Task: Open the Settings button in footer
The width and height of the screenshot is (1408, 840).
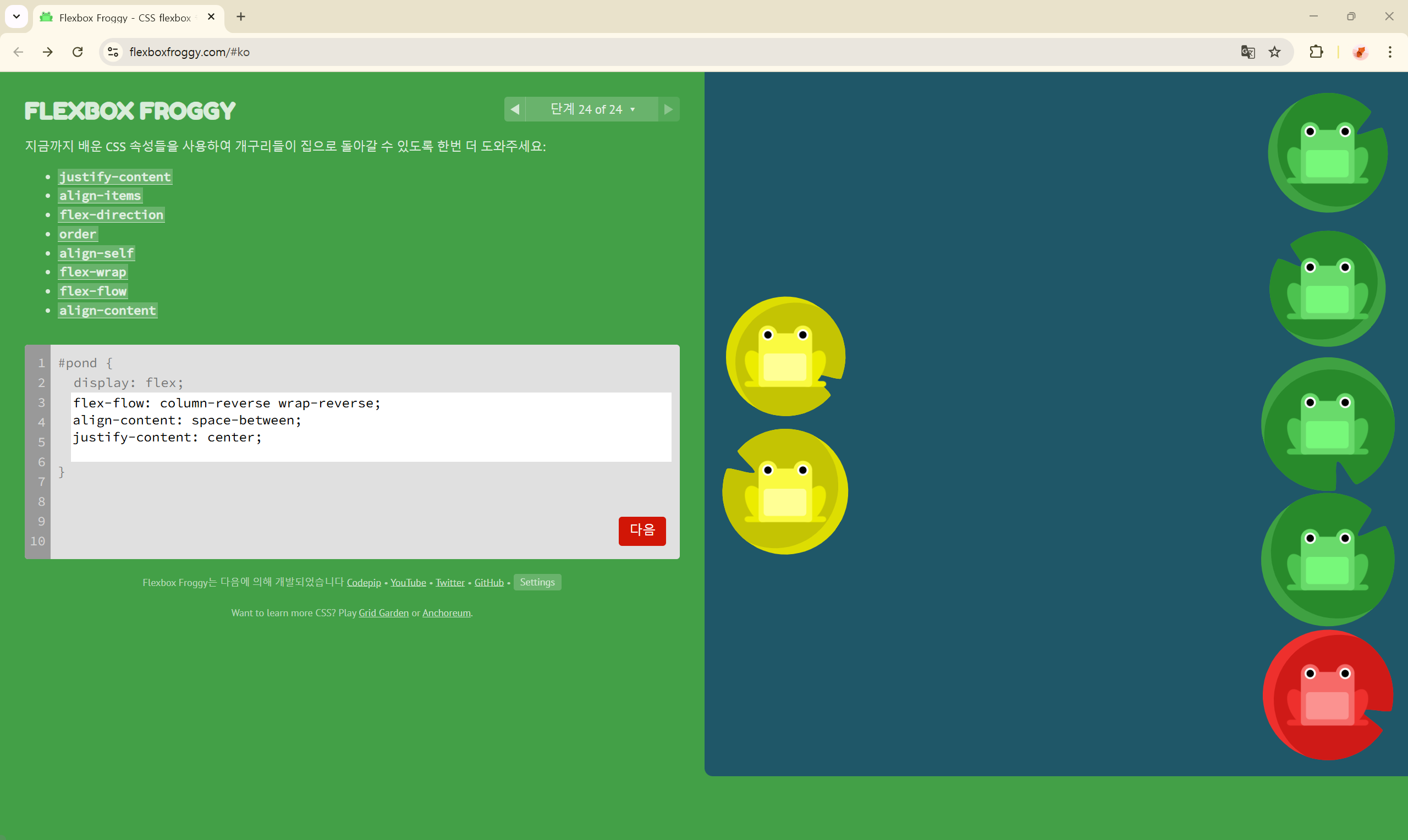Action: 537,582
